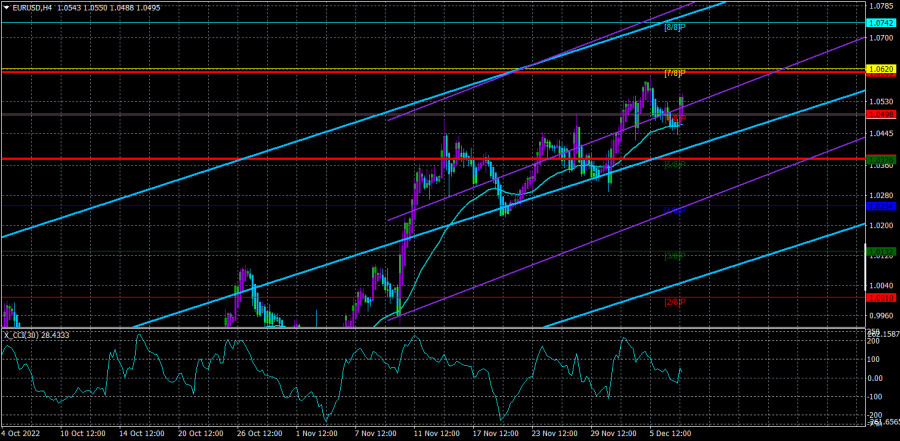Click the current price marker 1.0498
The height and width of the screenshot is (441, 900).
click(x=880, y=115)
